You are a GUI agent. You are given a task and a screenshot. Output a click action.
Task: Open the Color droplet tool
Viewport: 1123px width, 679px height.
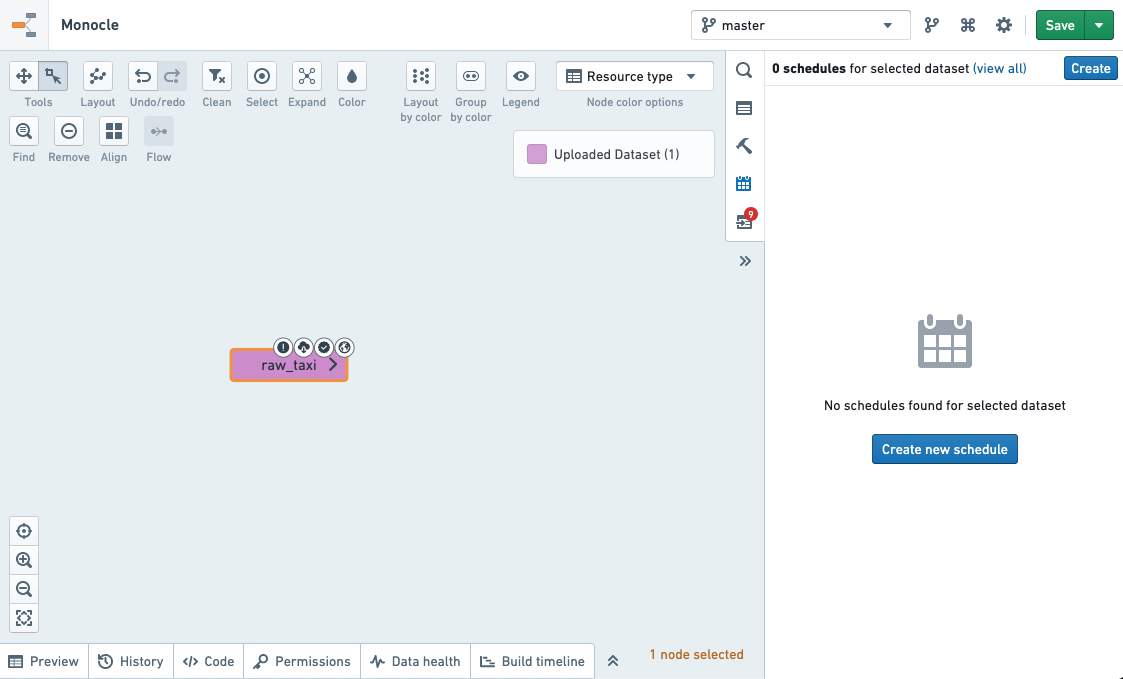(352, 76)
